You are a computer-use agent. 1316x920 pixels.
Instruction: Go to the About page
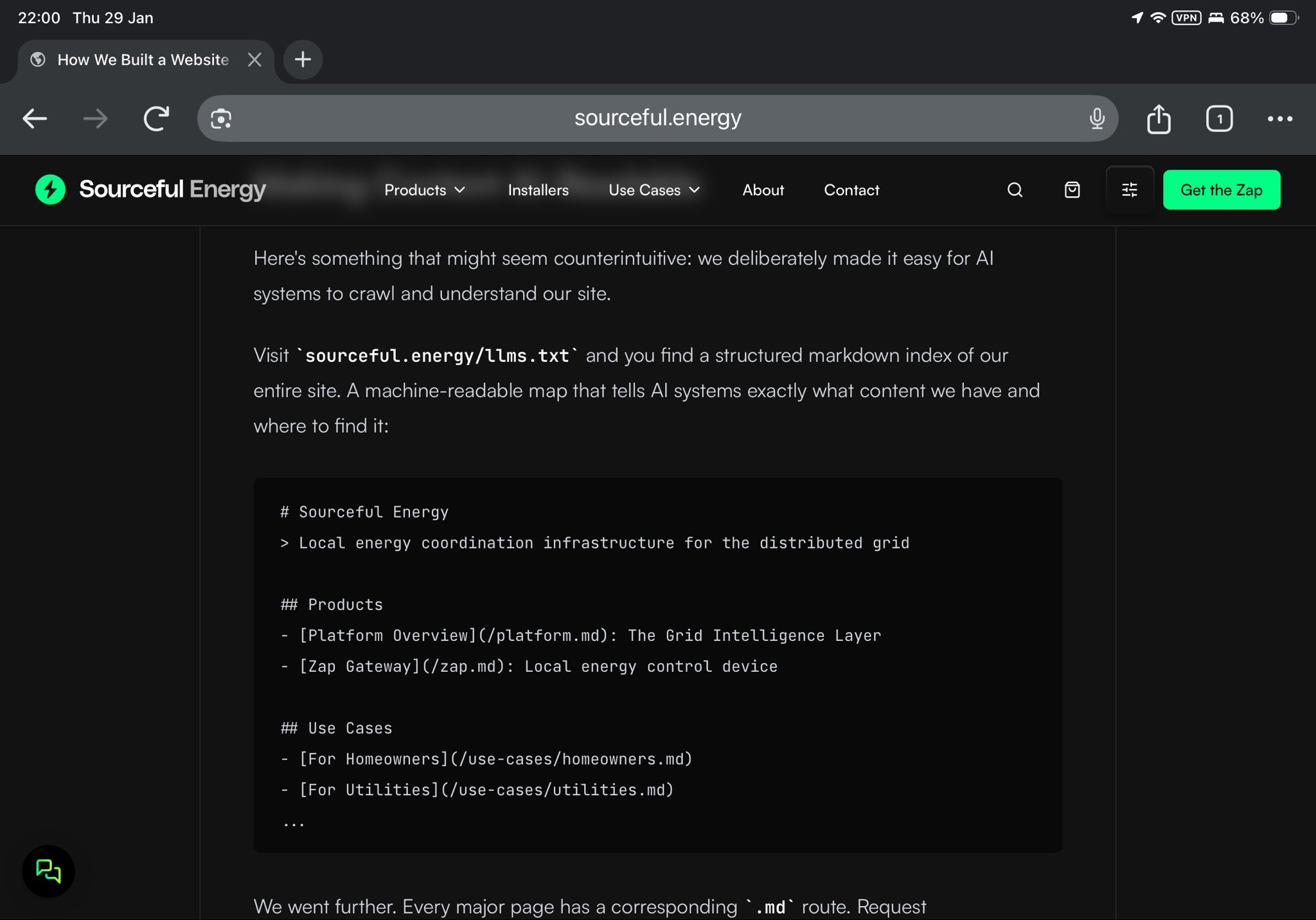pos(763,190)
